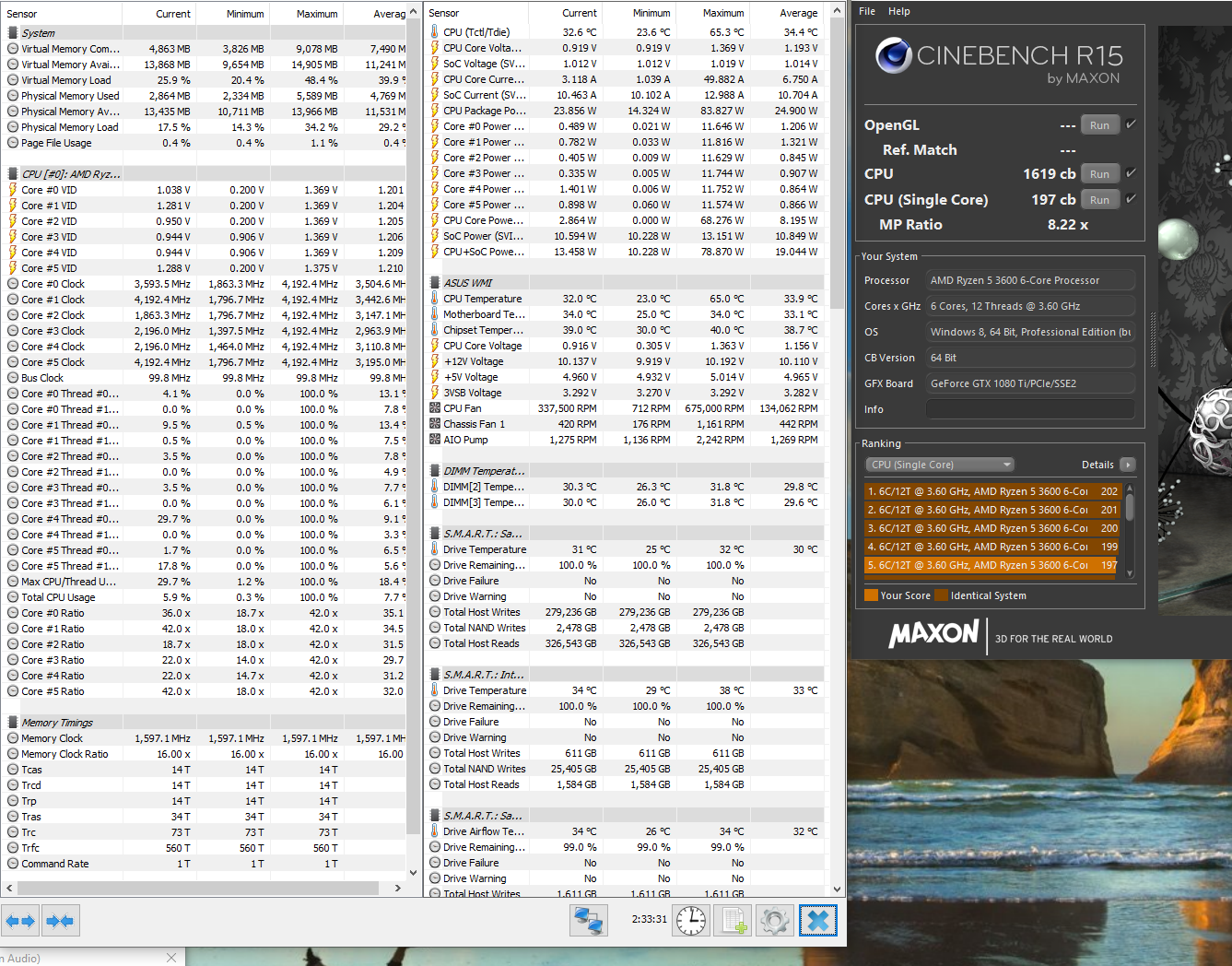Select ranking entry 1 with score 202

(991, 491)
